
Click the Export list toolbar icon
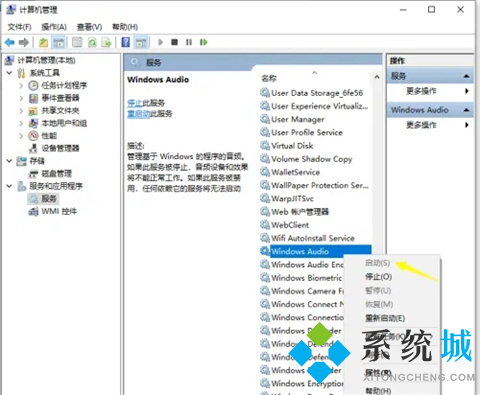click(x=106, y=42)
